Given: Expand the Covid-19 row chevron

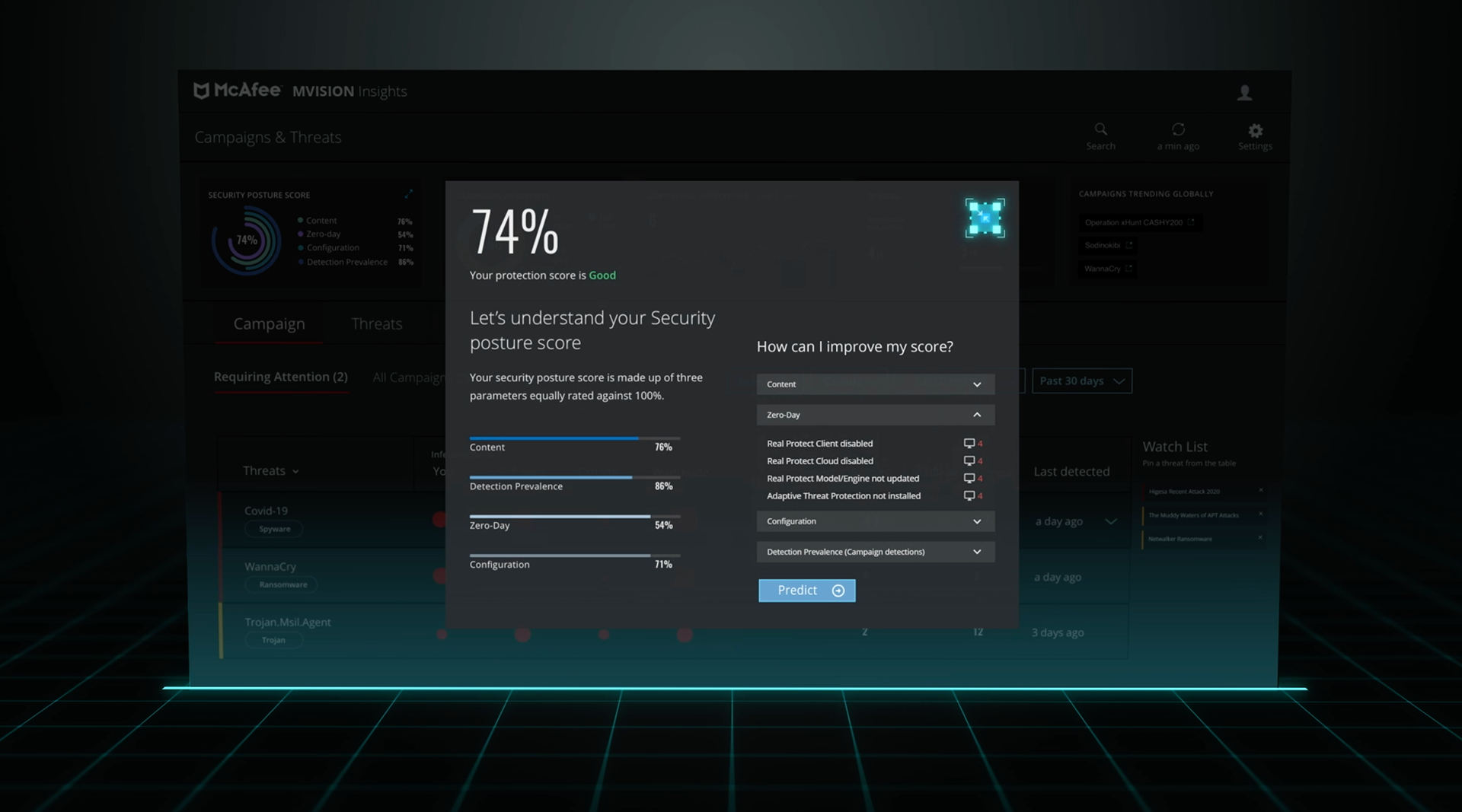Looking at the screenshot, I should pyautogui.click(x=1111, y=521).
